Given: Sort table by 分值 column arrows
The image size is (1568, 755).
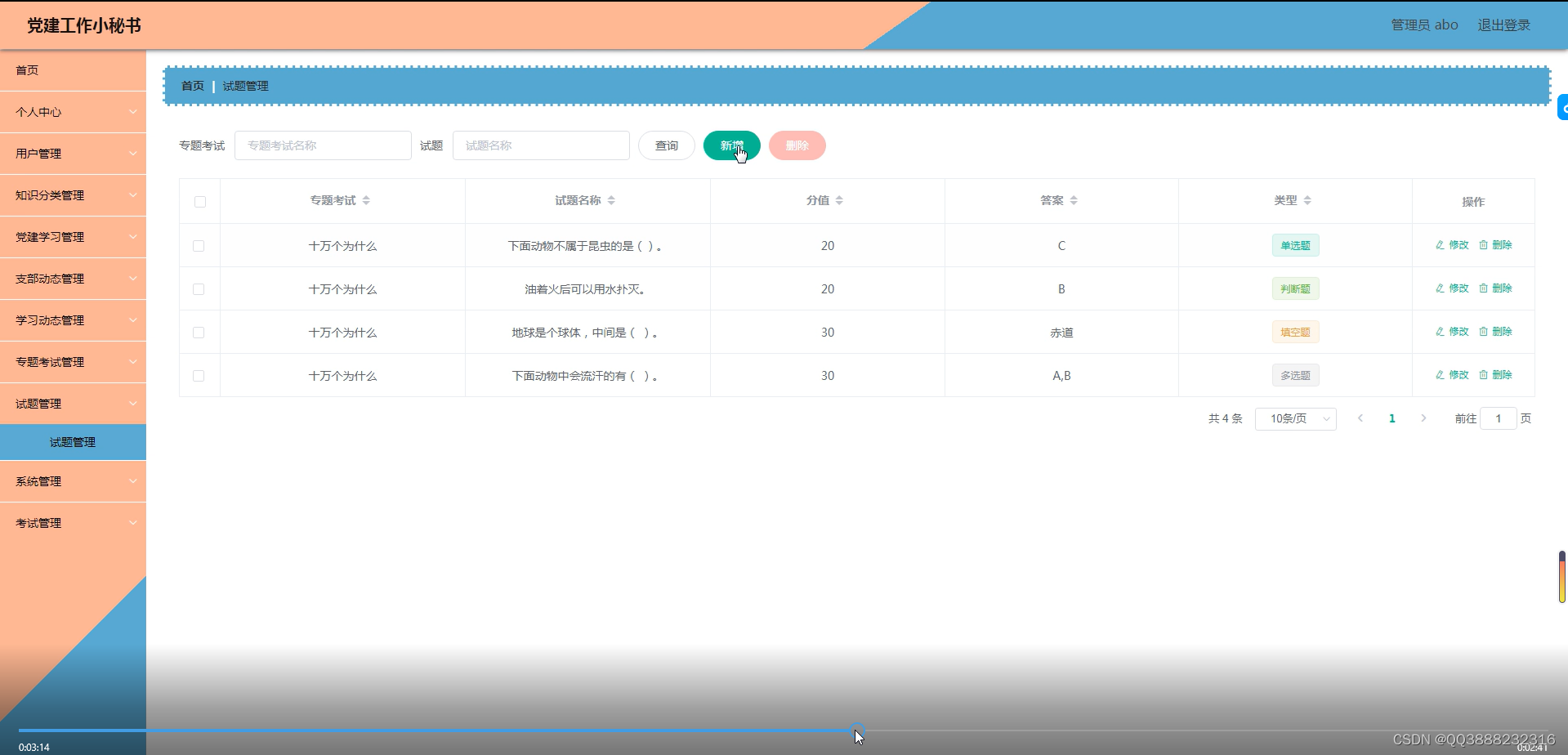Looking at the screenshot, I should click(839, 200).
